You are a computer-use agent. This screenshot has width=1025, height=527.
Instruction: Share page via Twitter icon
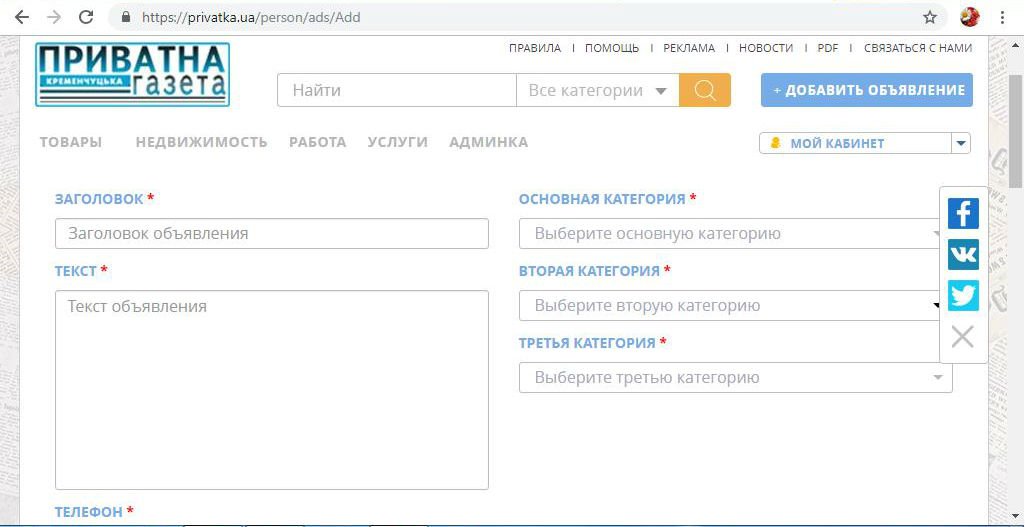963,296
